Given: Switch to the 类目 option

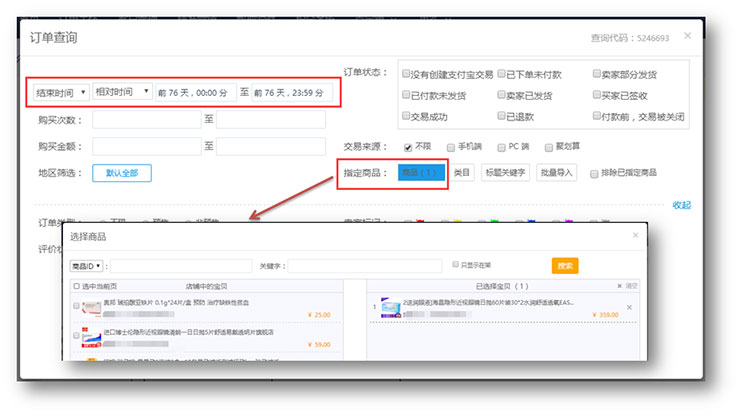Looking at the screenshot, I should 461,172.
